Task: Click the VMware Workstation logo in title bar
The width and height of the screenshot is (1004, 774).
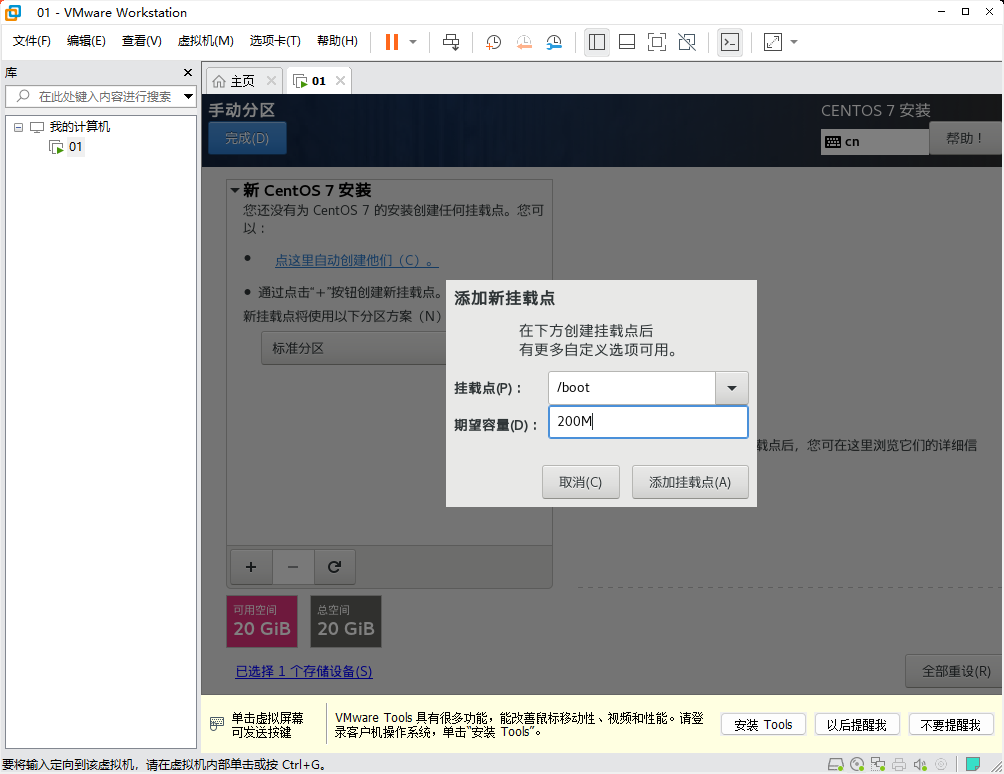Action: pos(13,12)
